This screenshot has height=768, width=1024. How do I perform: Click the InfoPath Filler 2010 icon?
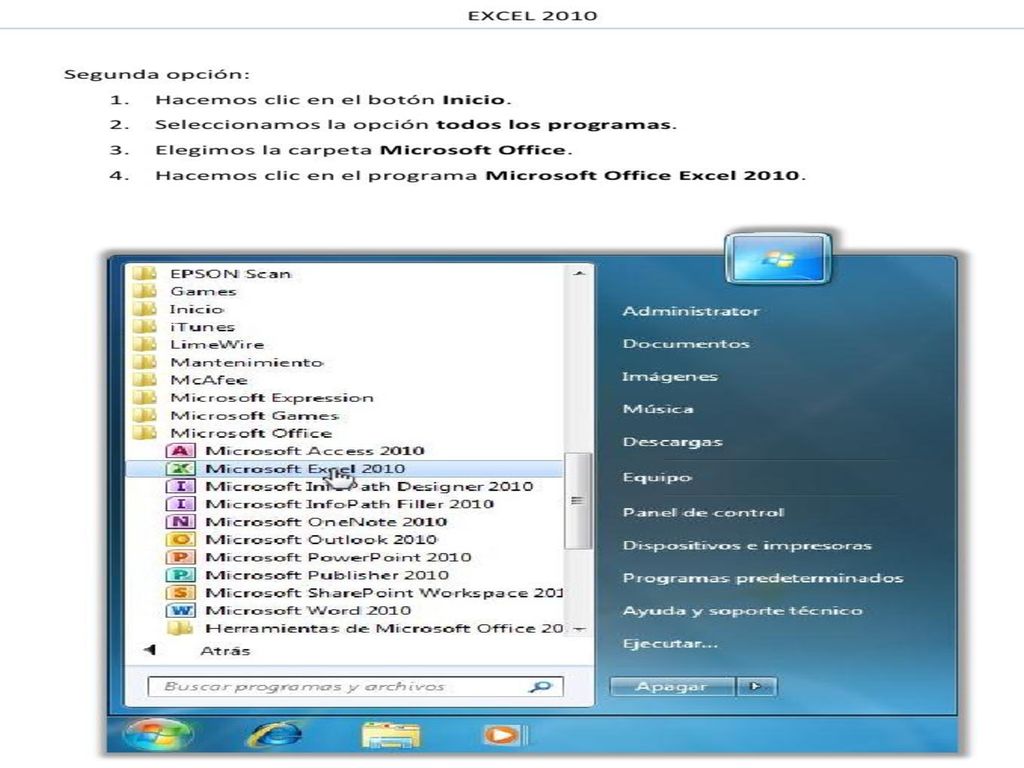[180, 504]
